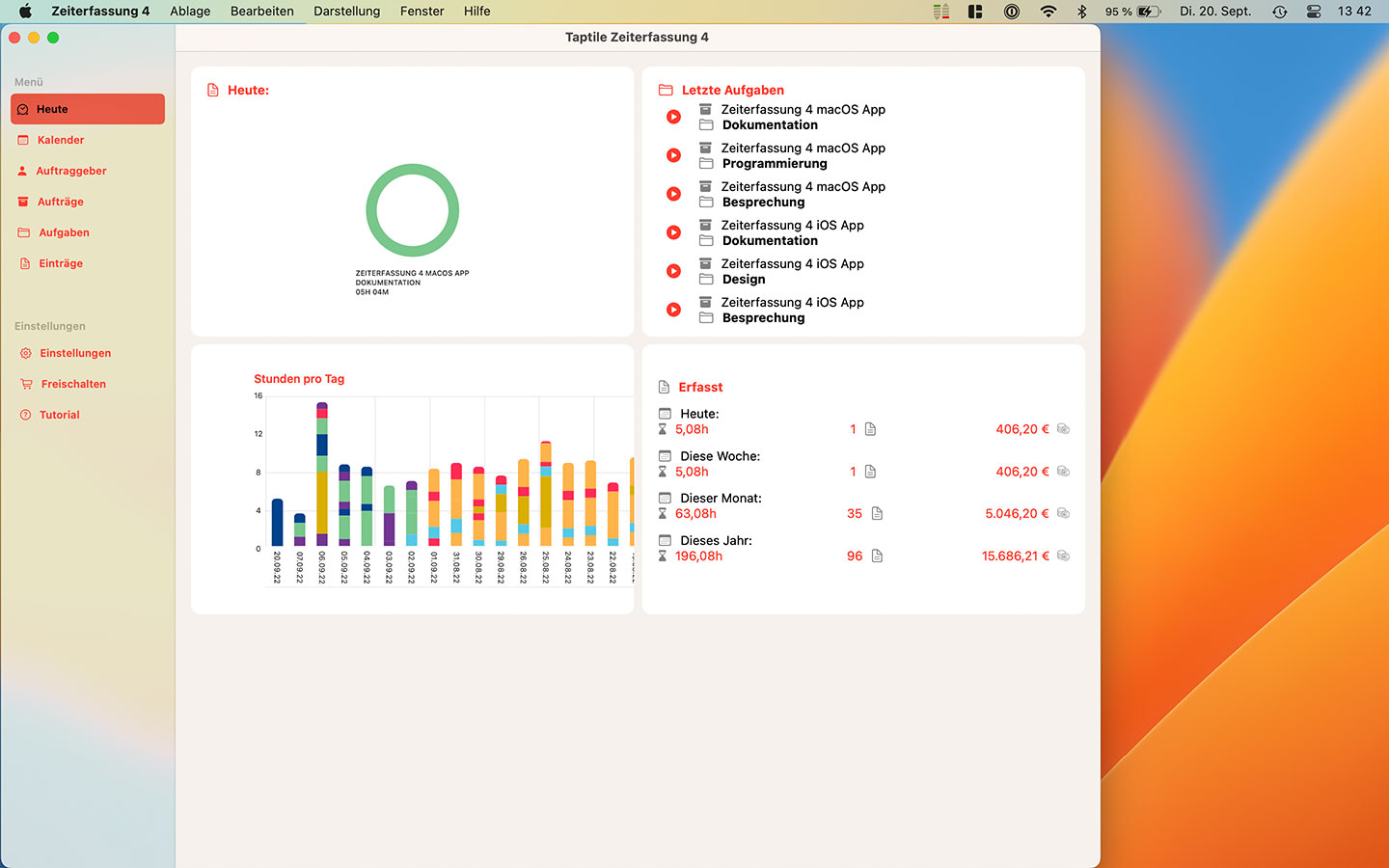The width and height of the screenshot is (1389, 868).
Task: Open the Darstellung menu
Action: (347, 12)
